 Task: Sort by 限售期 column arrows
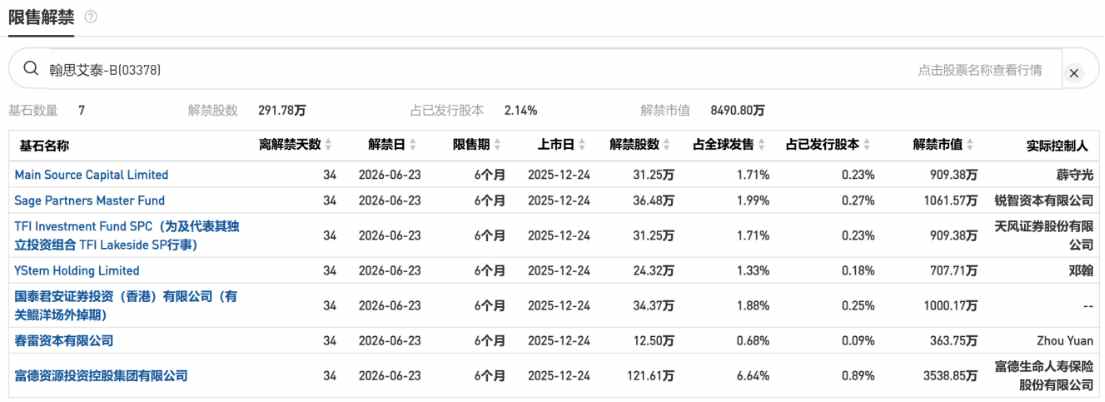tap(498, 145)
